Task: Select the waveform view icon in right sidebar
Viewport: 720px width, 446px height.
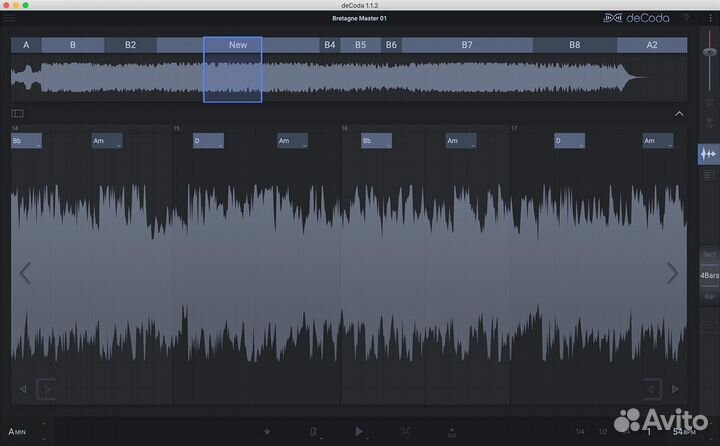Action: point(708,154)
